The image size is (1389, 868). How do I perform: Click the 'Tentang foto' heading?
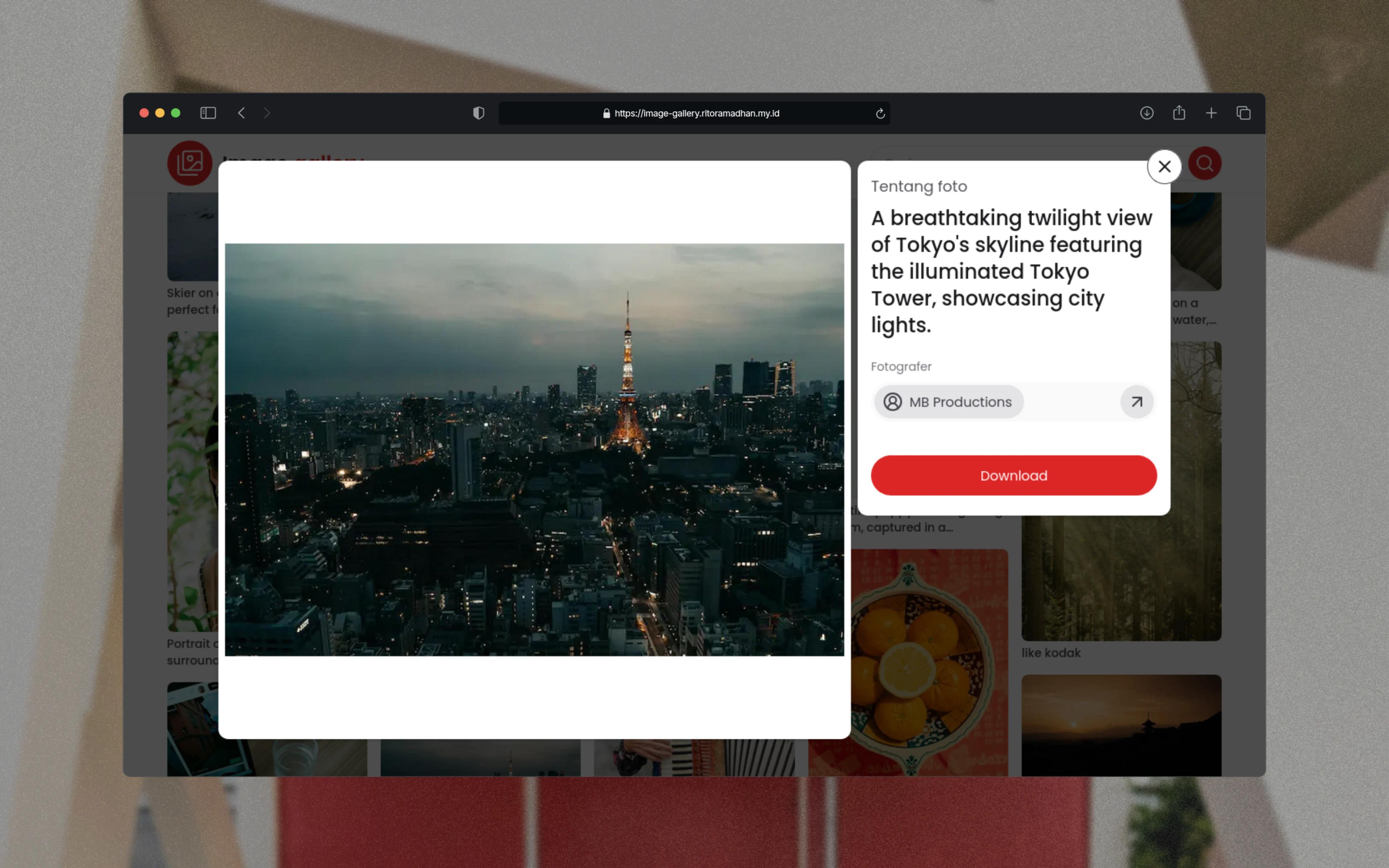(919, 187)
